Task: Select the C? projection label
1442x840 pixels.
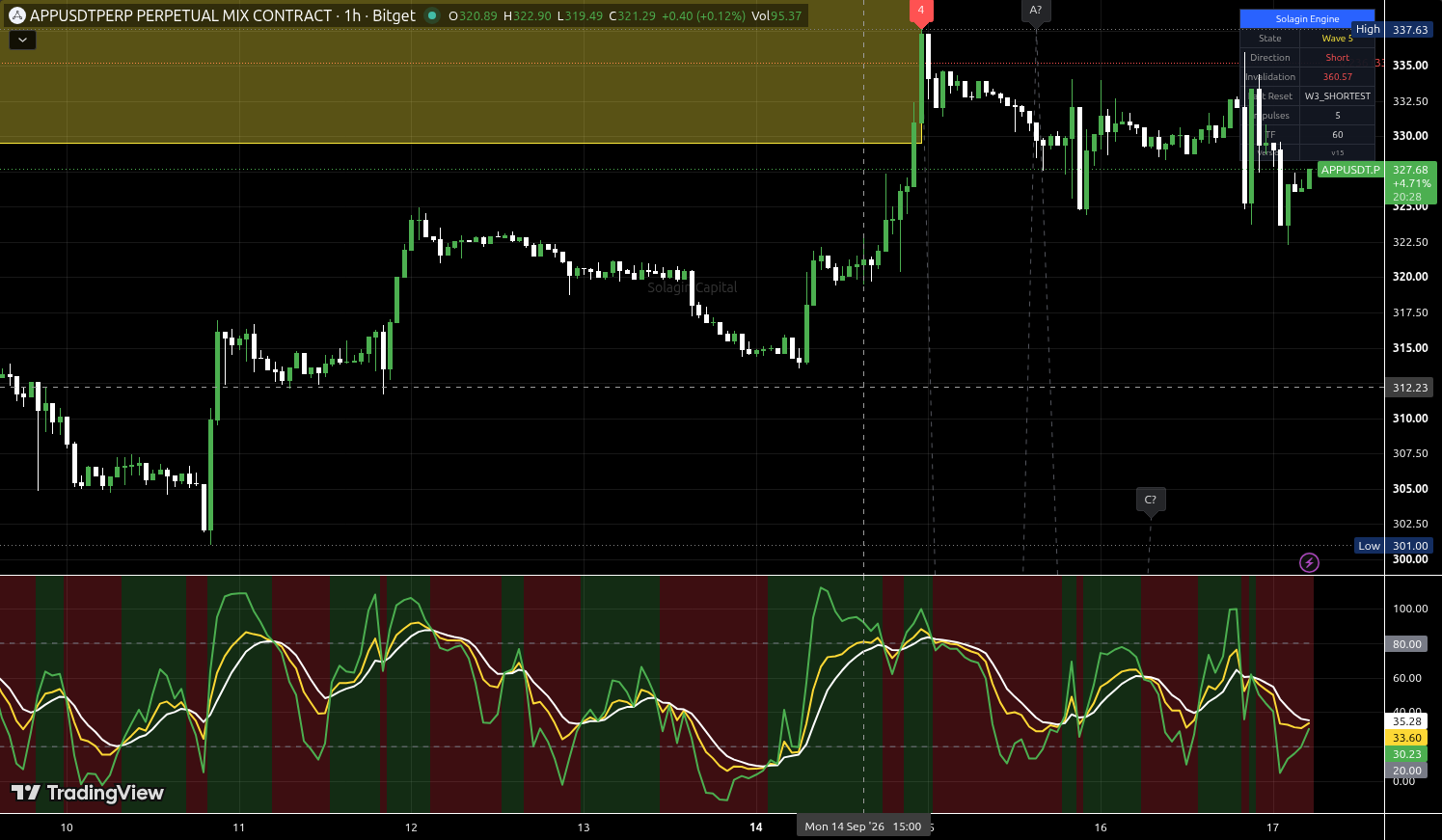Action: click(1150, 500)
